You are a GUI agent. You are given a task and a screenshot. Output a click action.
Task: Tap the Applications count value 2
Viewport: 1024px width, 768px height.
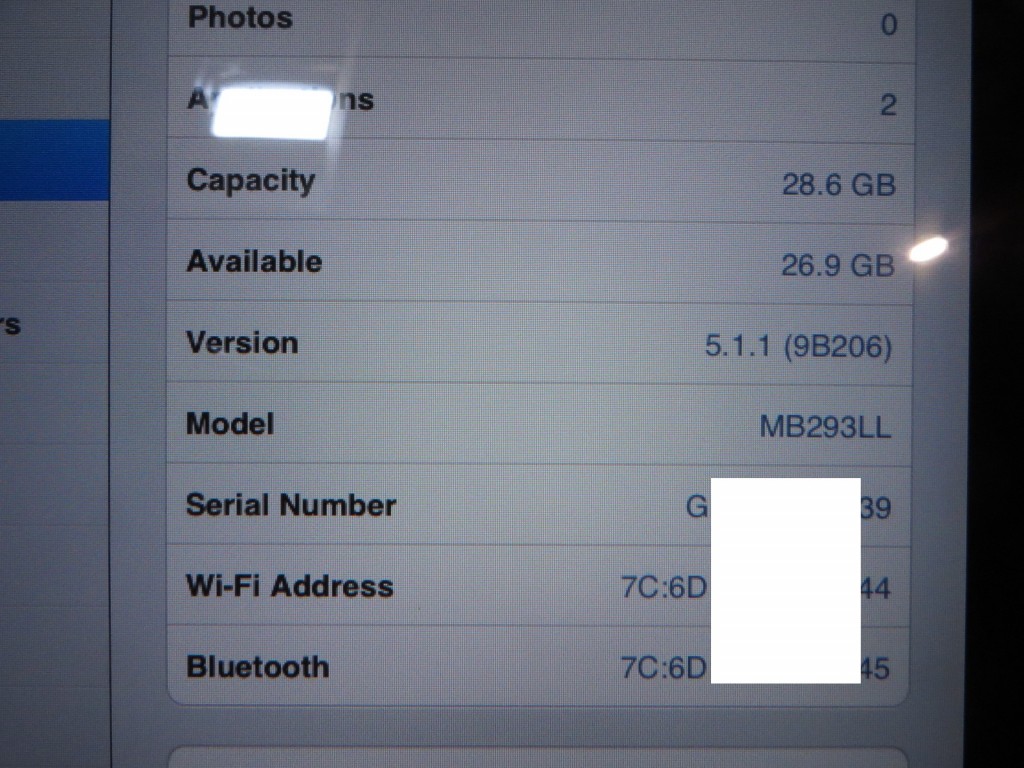(888, 105)
